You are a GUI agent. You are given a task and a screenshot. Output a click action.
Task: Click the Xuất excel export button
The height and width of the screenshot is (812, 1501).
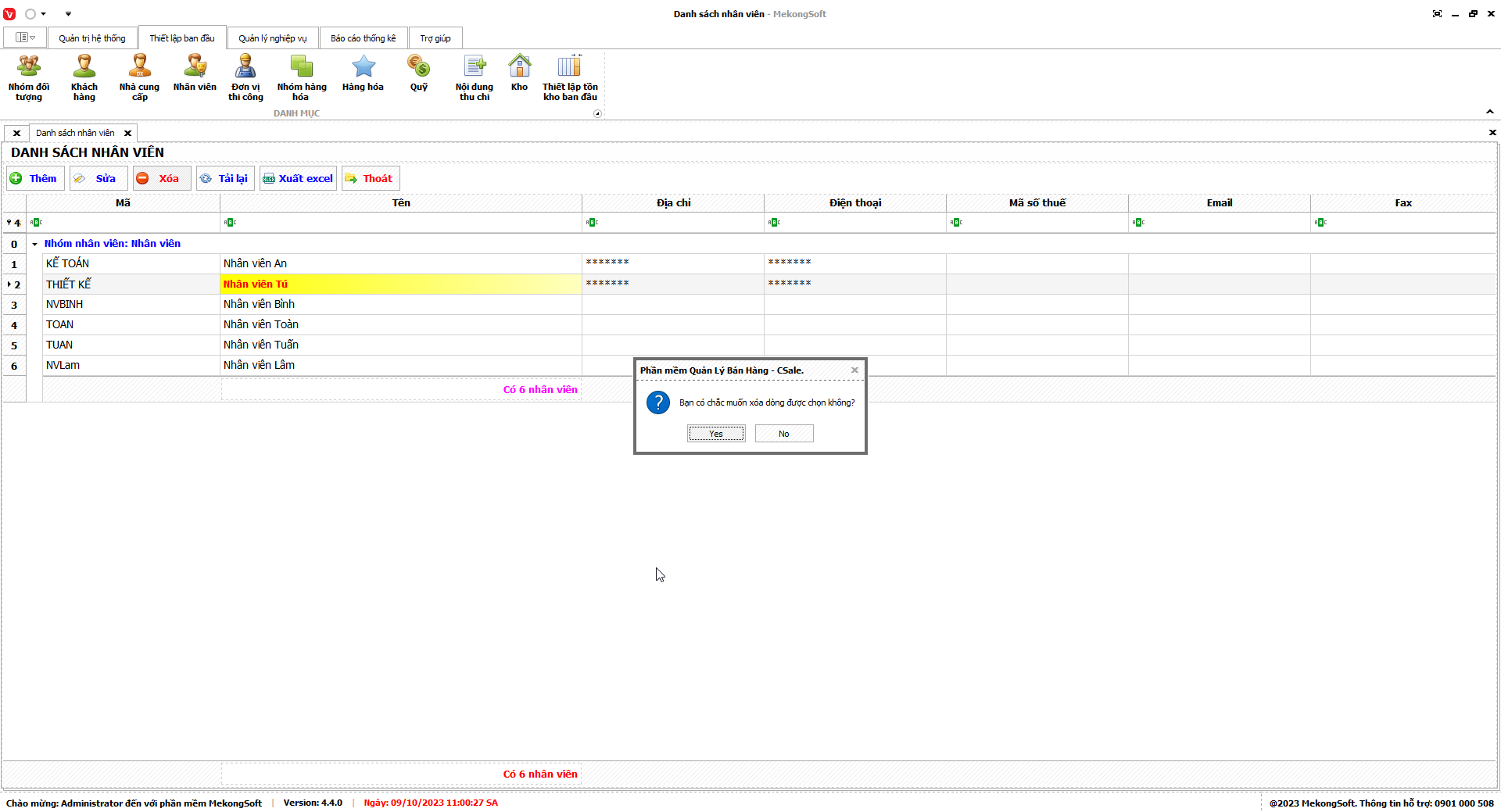point(298,179)
